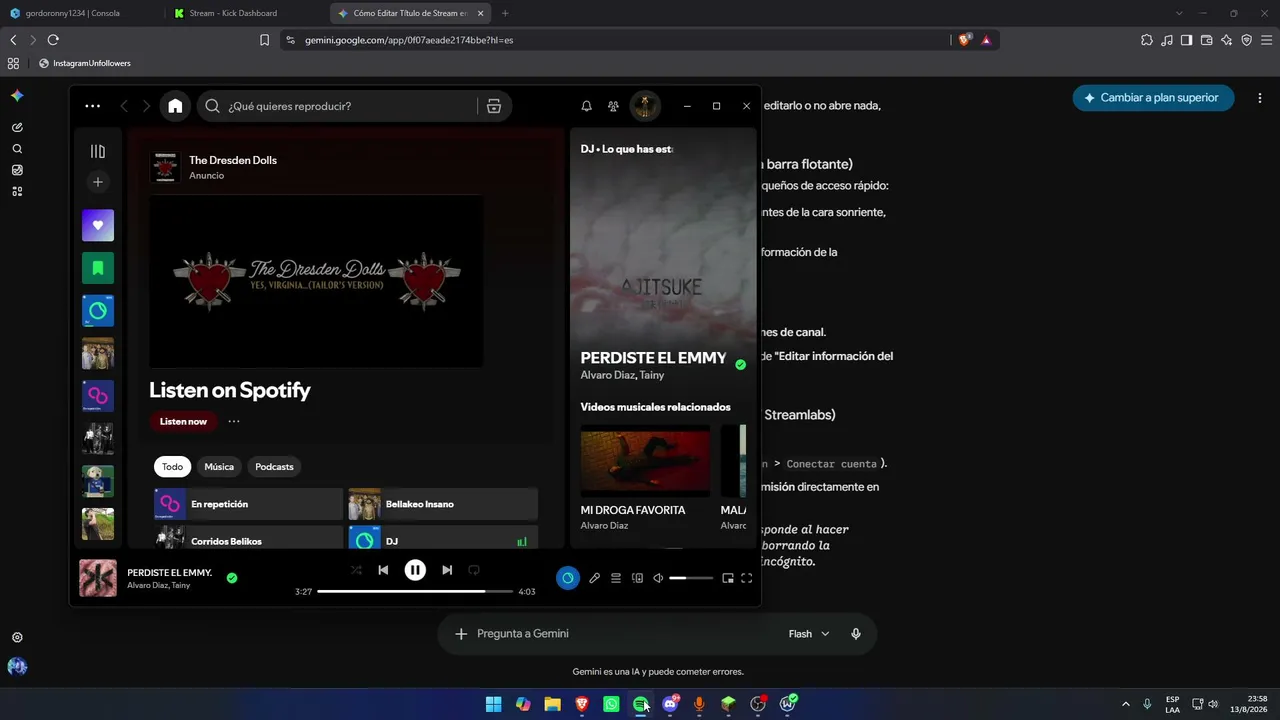The image size is (1280, 720).
Task: Open Spotify Friend Activity icon
Action: (x=613, y=106)
